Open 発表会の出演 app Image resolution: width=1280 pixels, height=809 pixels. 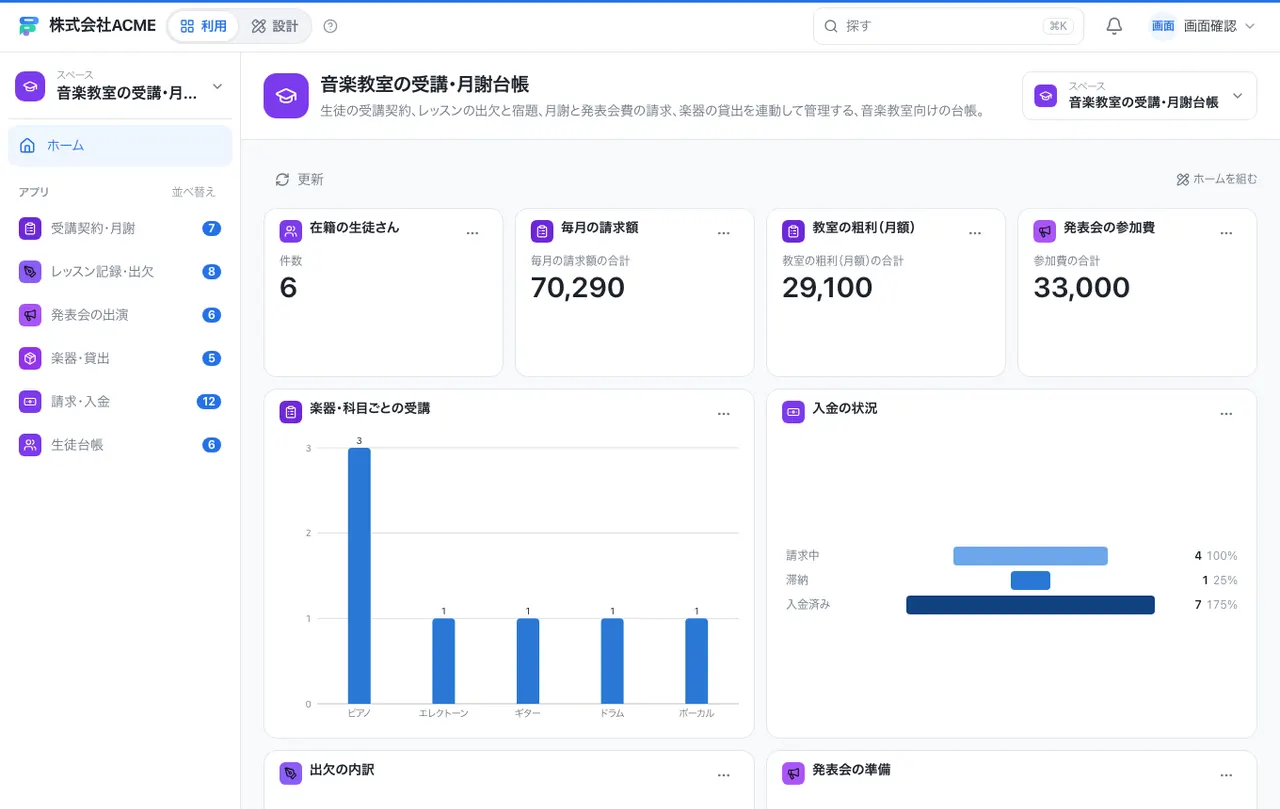120,315
